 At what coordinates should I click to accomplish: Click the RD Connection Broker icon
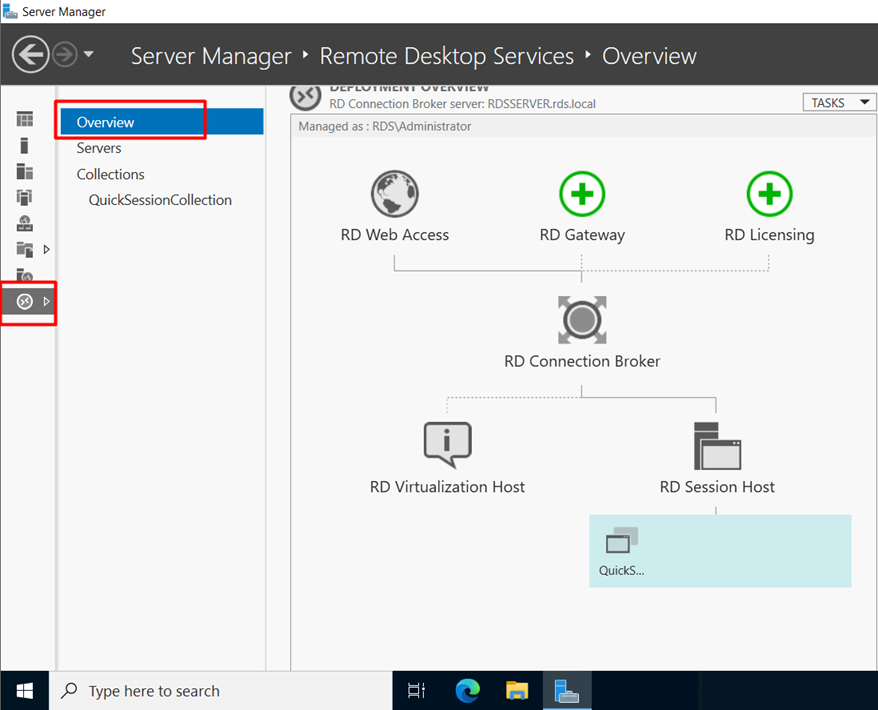(x=582, y=320)
